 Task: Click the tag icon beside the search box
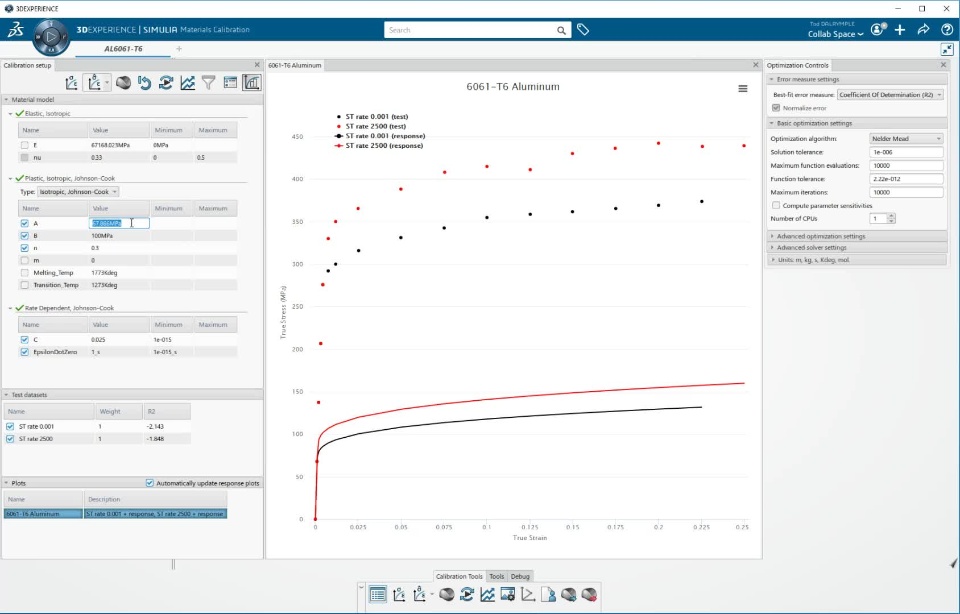click(583, 29)
